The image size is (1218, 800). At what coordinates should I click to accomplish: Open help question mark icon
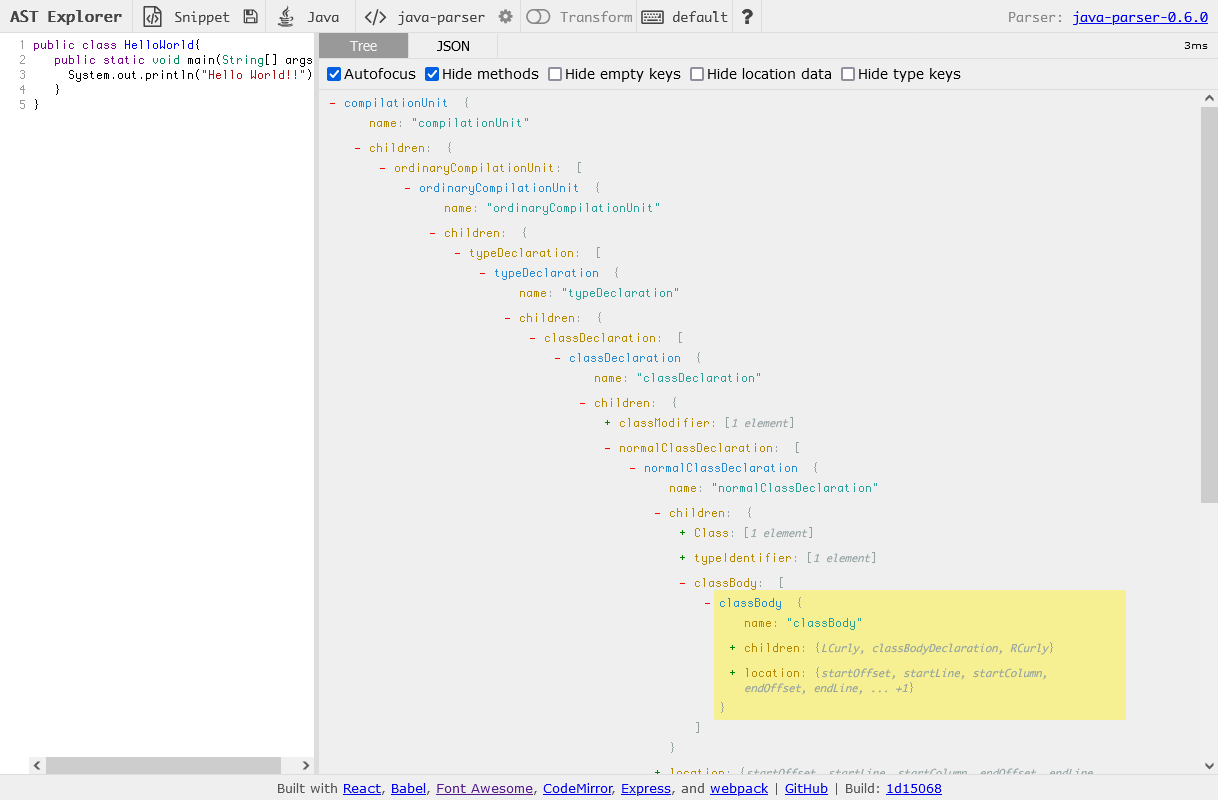[747, 17]
